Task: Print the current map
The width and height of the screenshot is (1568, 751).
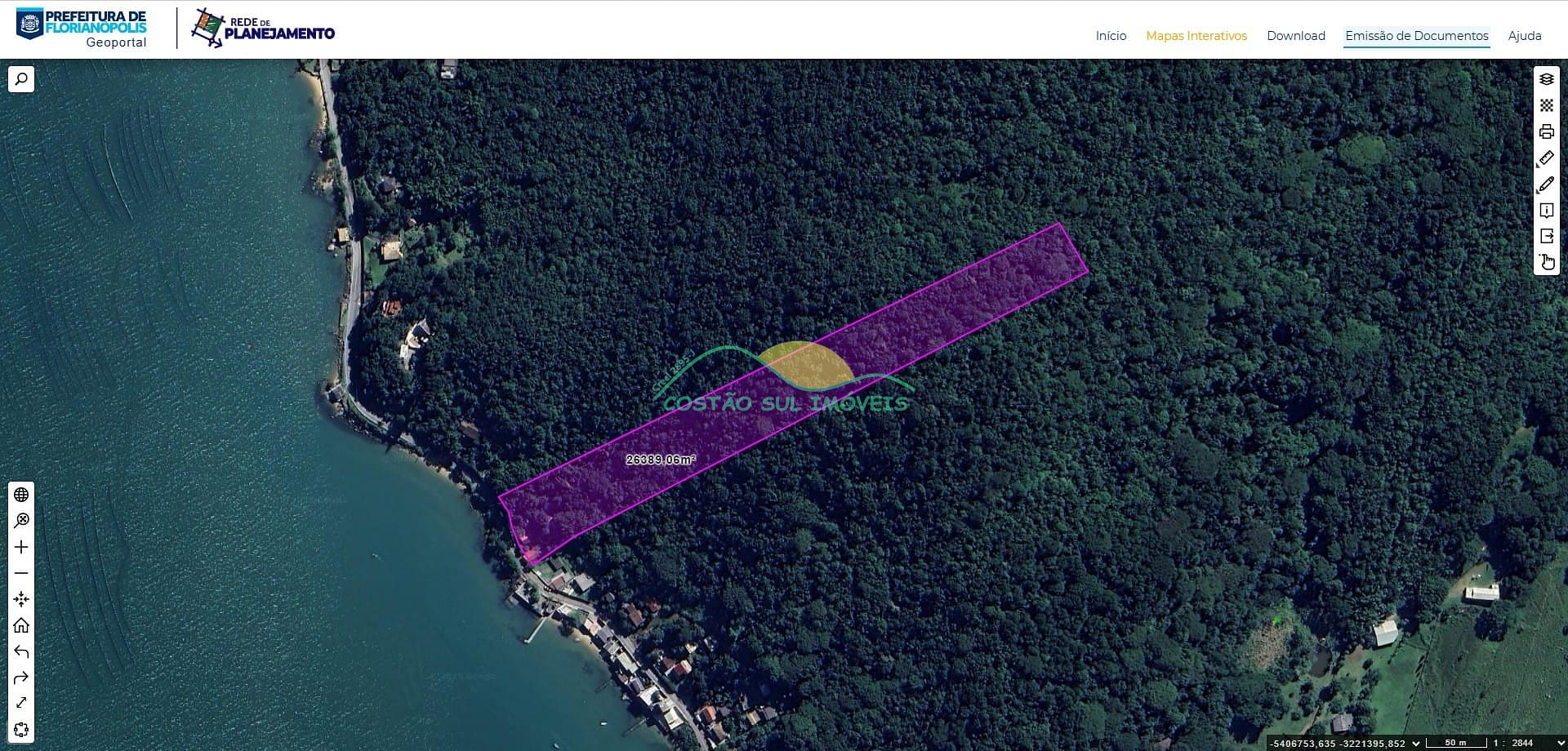Action: pyautogui.click(x=1546, y=131)
